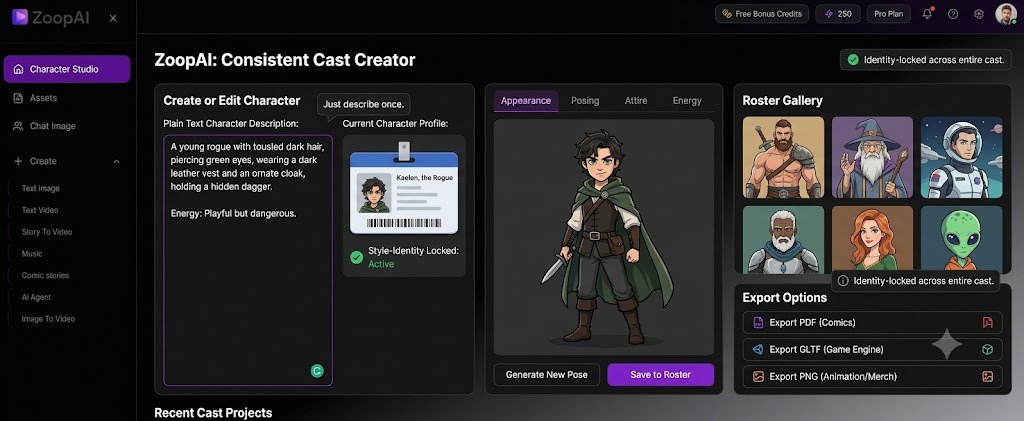1024x421 pixels.
Task: Select Image To Video option
Action: click(x=48, y=319)
